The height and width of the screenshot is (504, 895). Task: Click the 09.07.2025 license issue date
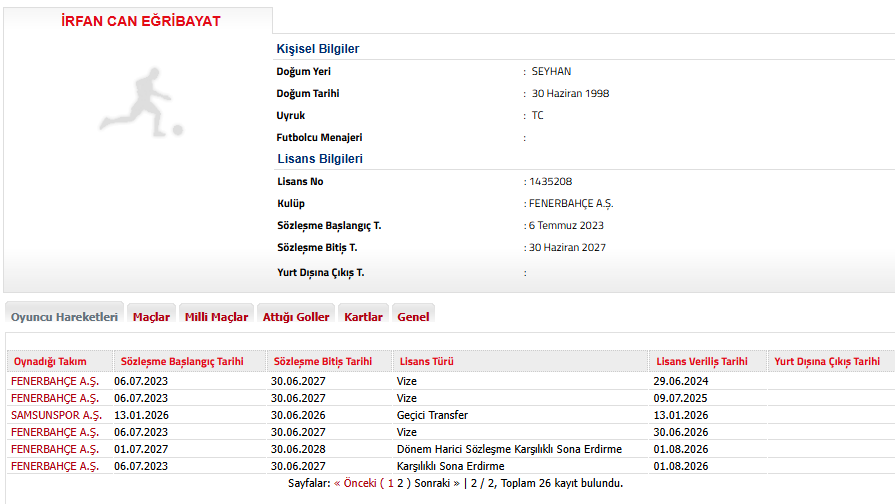pos(680,398)
